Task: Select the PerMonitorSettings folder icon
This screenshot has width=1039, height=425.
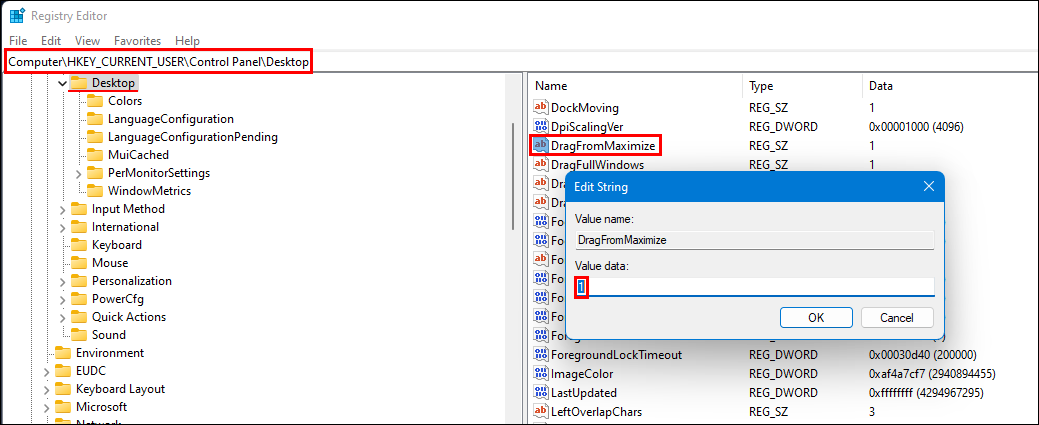Action: tap(95, 172)
